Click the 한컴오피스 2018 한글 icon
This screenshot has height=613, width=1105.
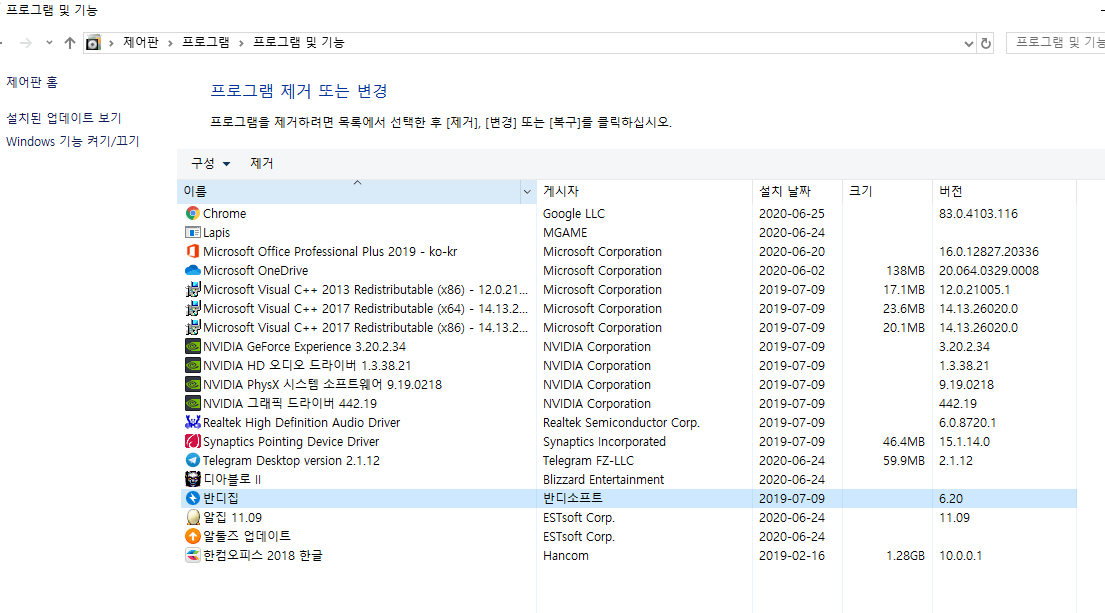[192, 555]
